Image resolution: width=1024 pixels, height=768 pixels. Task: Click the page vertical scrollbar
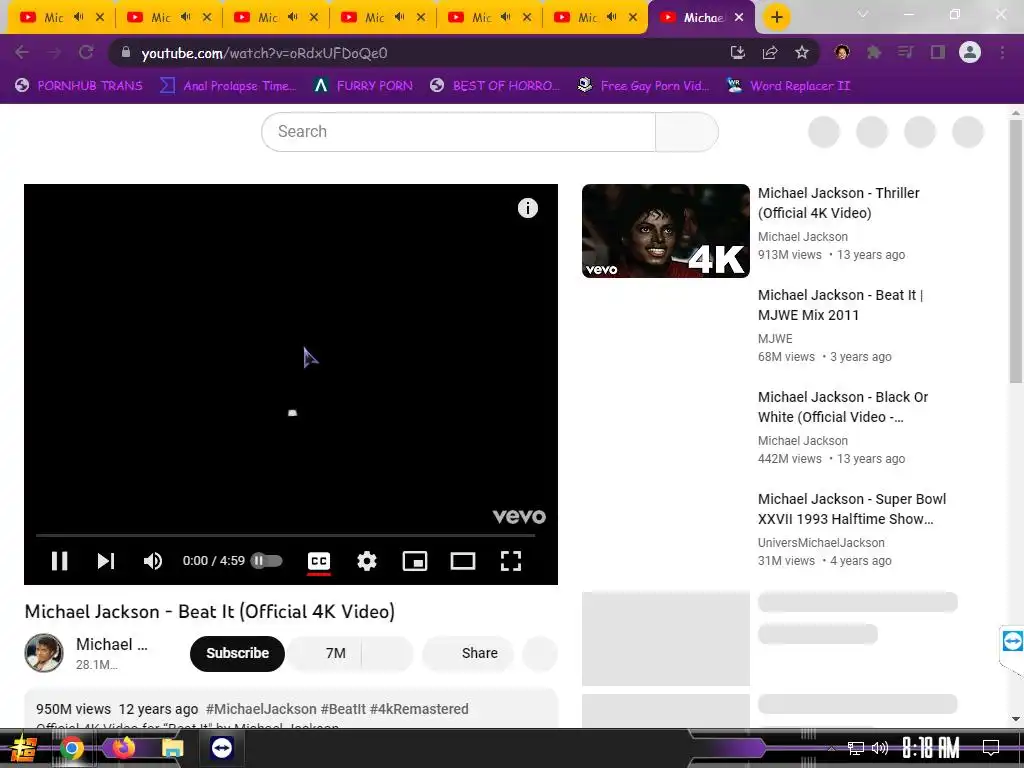pos(1016,251)
